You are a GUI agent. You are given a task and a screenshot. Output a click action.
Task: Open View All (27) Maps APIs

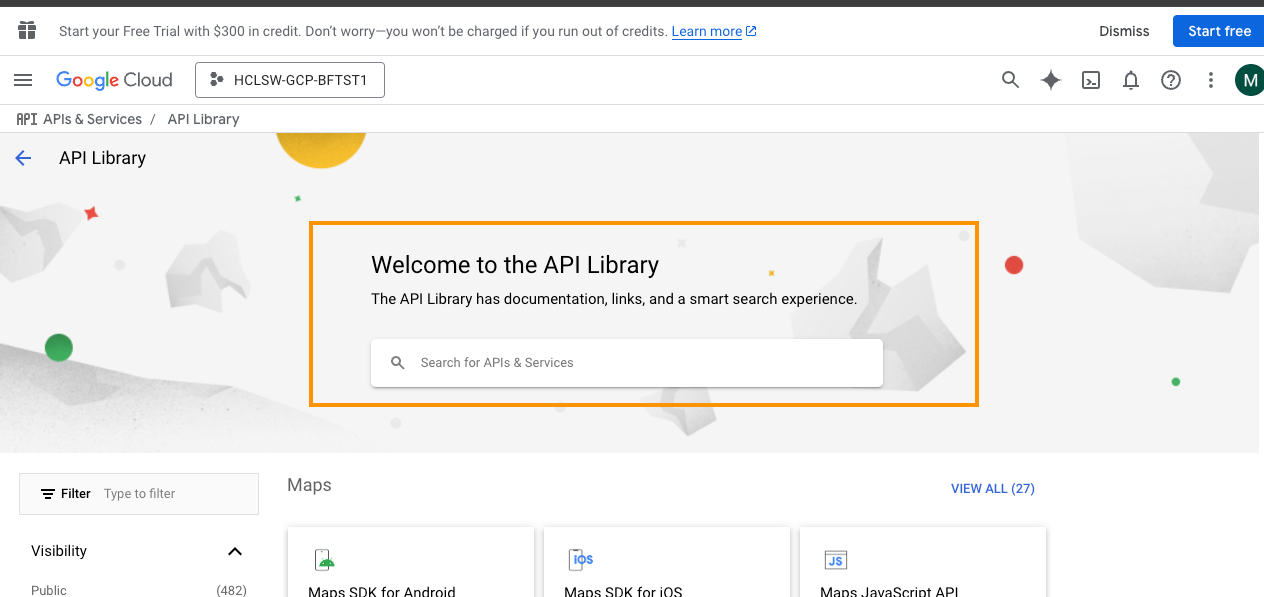(992, 489)
